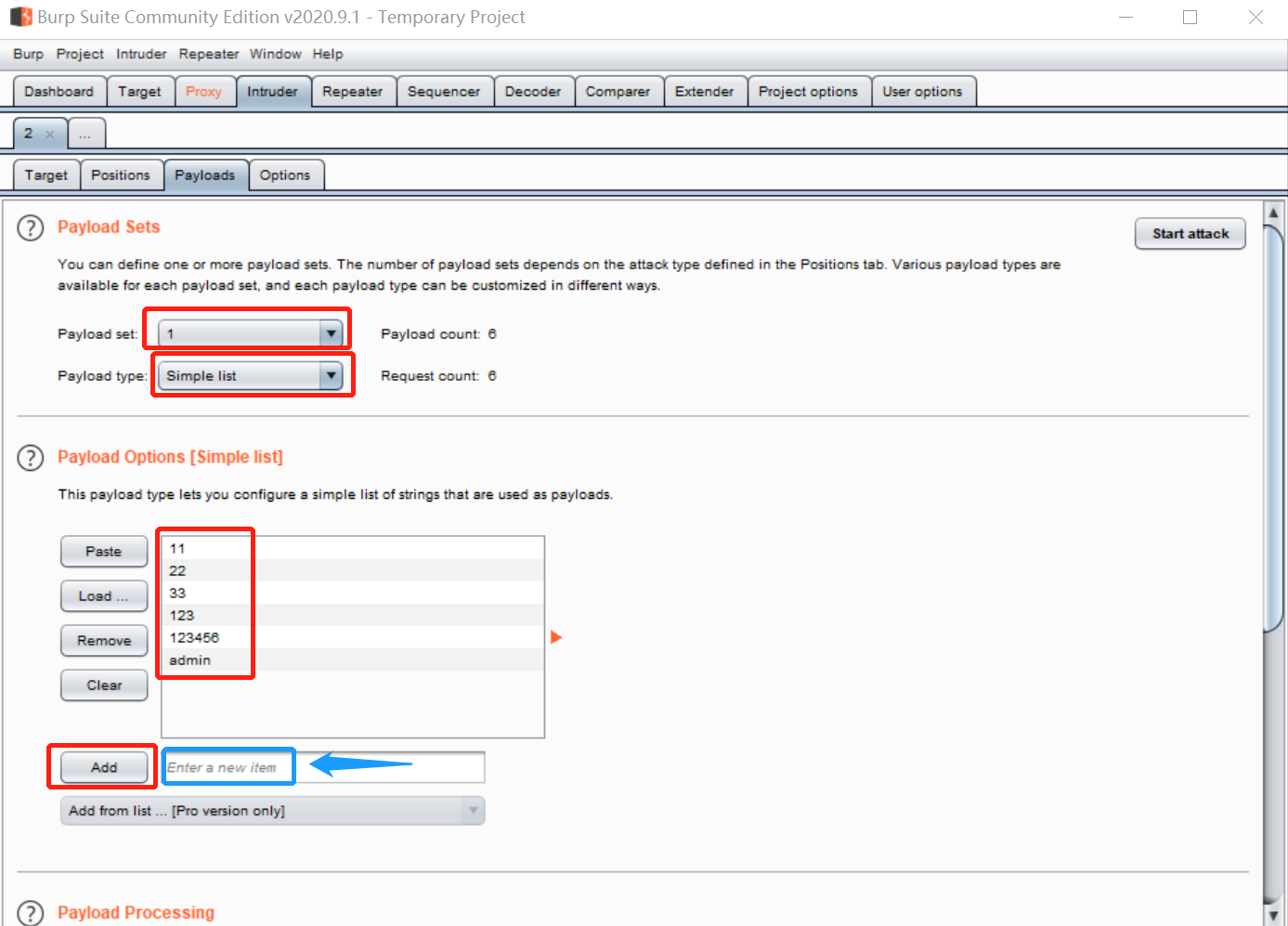Viewport: 1288px width, 926px height.
Task: Open the User options tab
Action: [923, 91]
